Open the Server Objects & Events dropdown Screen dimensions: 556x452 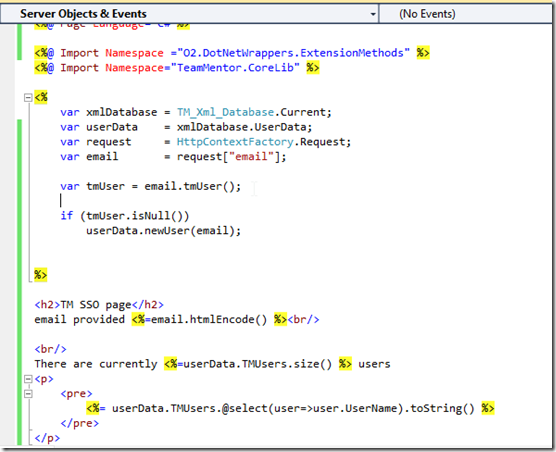pos(189,14)
